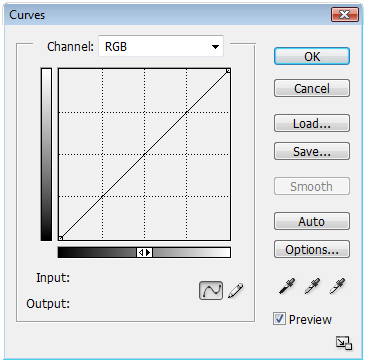
Task: Select the top-right curve endpoint
Action: (228, 70)
